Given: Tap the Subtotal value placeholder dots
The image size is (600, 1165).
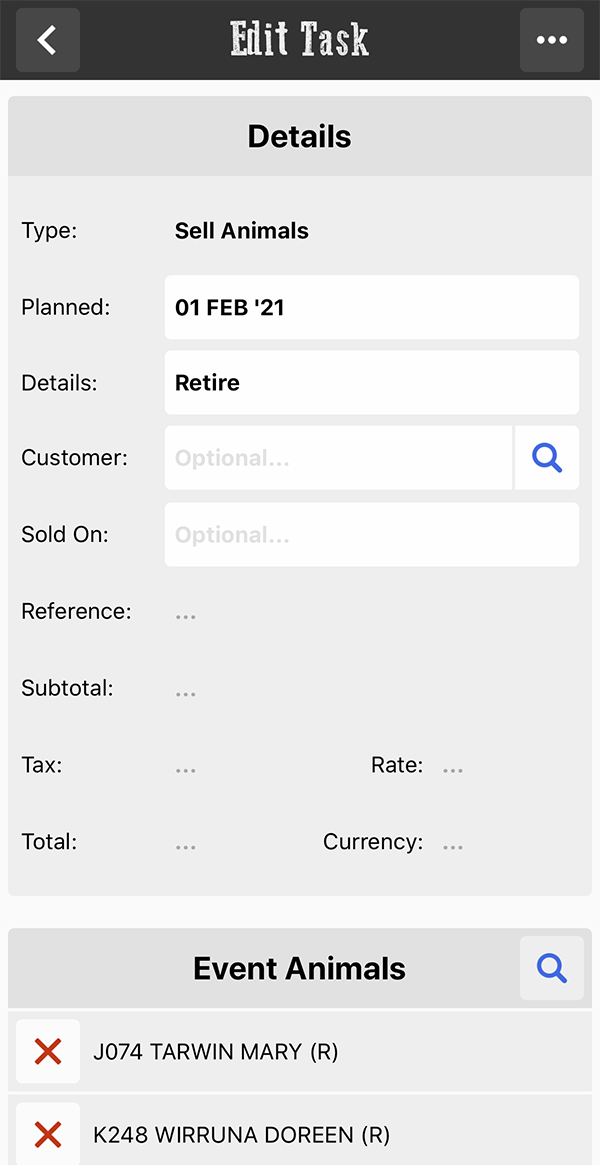Looking at the screenshot, I should (x=186, y=692).
